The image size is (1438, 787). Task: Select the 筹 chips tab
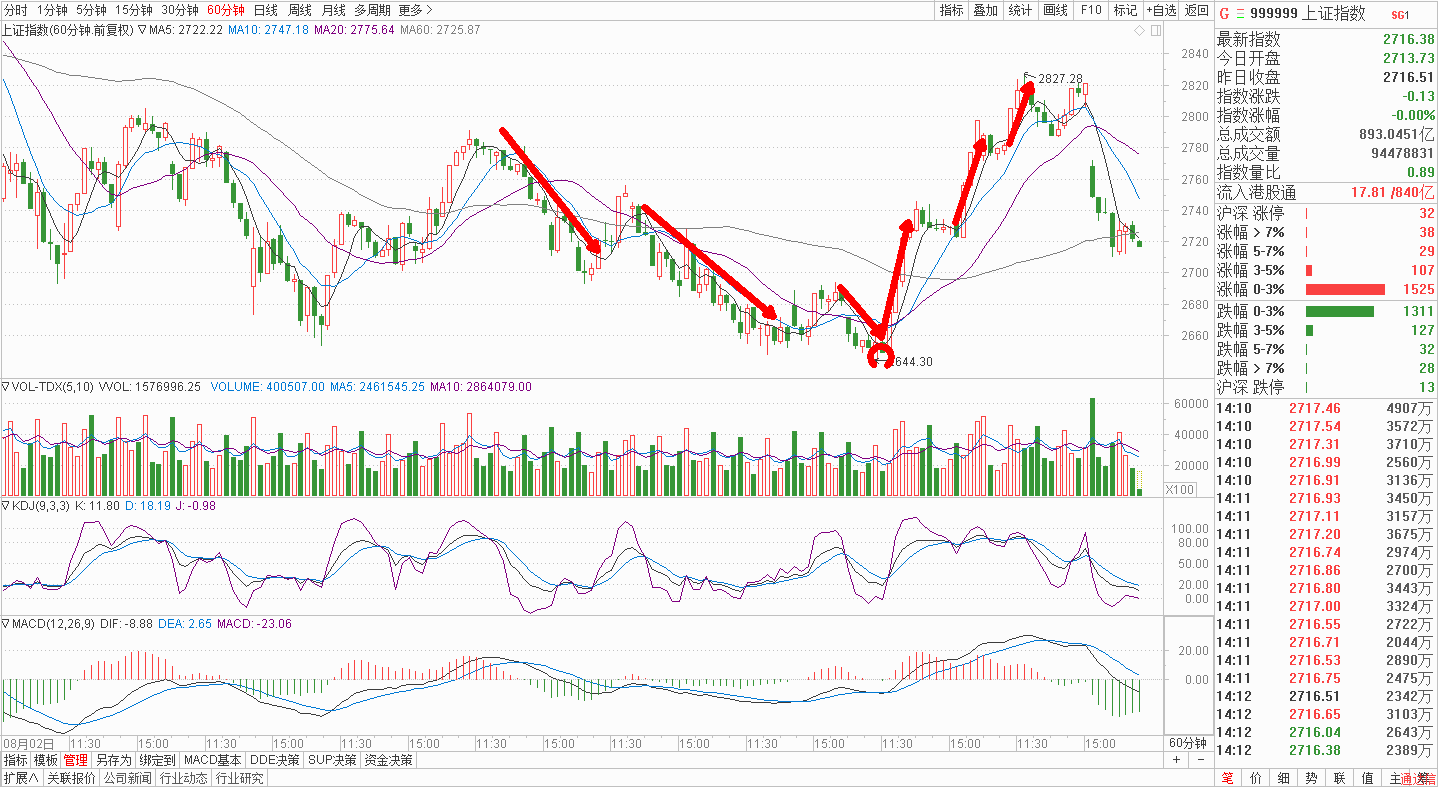1423,778
